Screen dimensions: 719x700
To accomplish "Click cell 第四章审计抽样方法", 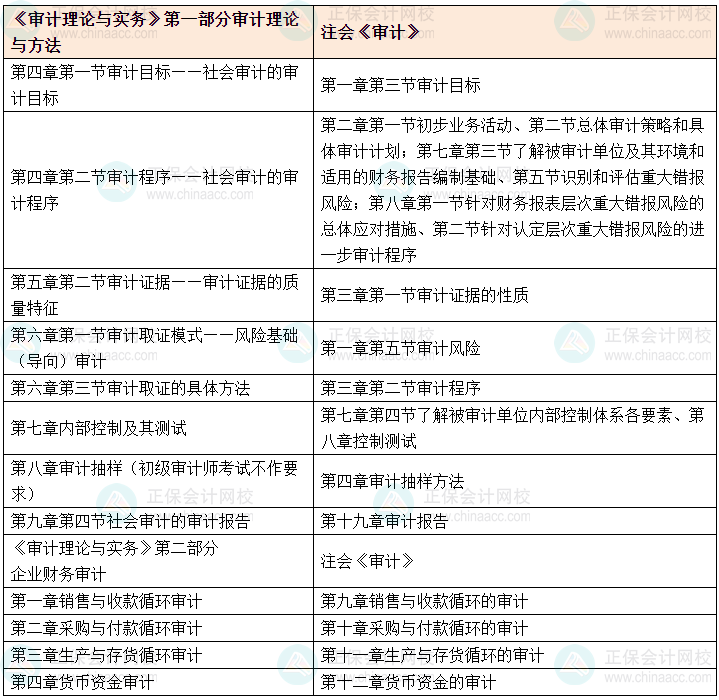I will [x=514, y=481].
